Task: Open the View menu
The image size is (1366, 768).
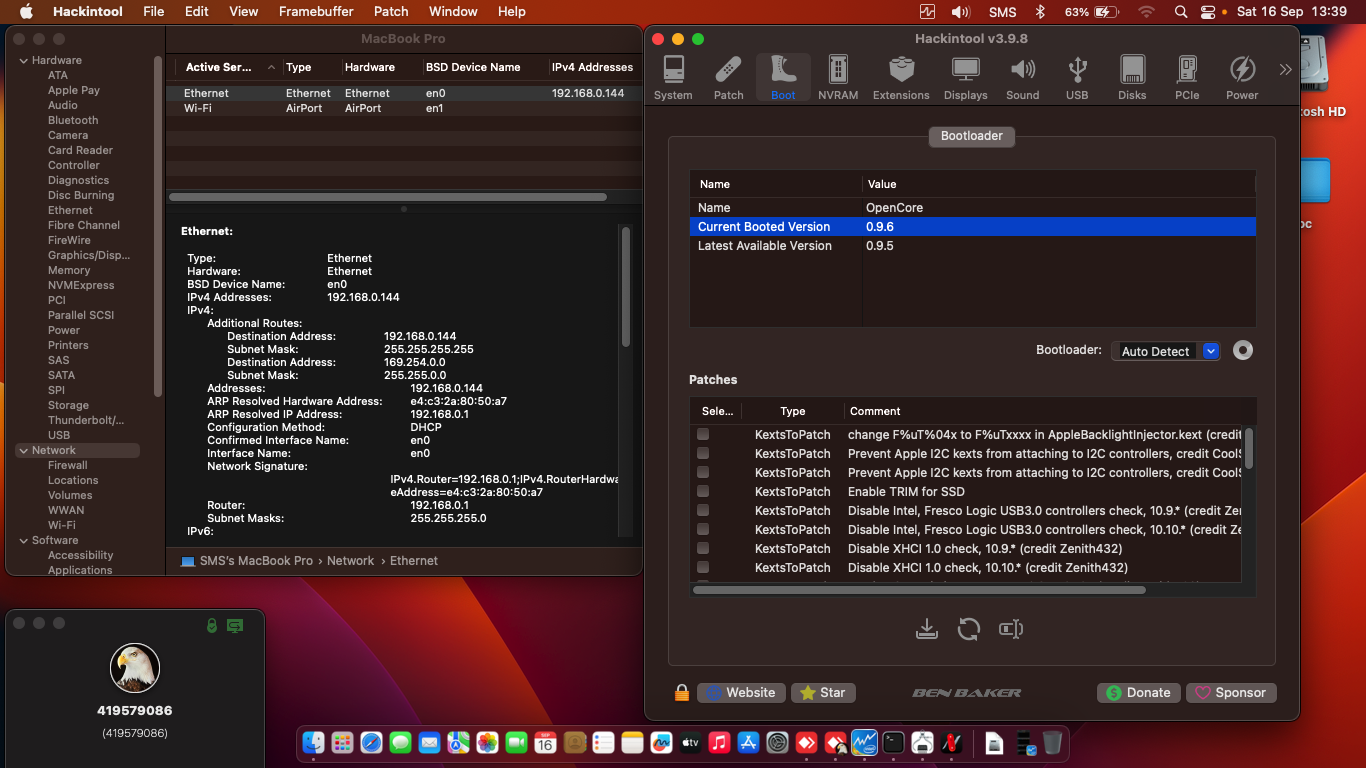Action: tap(243, 12)
